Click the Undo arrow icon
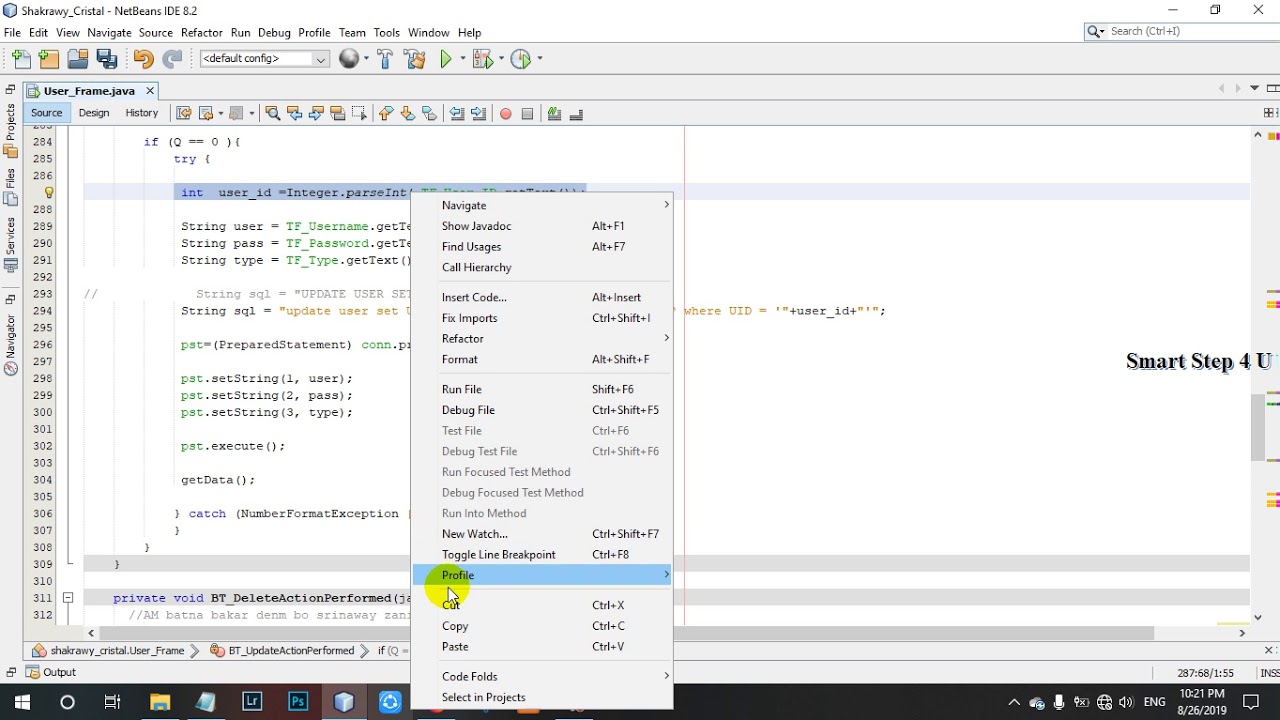 143,59
